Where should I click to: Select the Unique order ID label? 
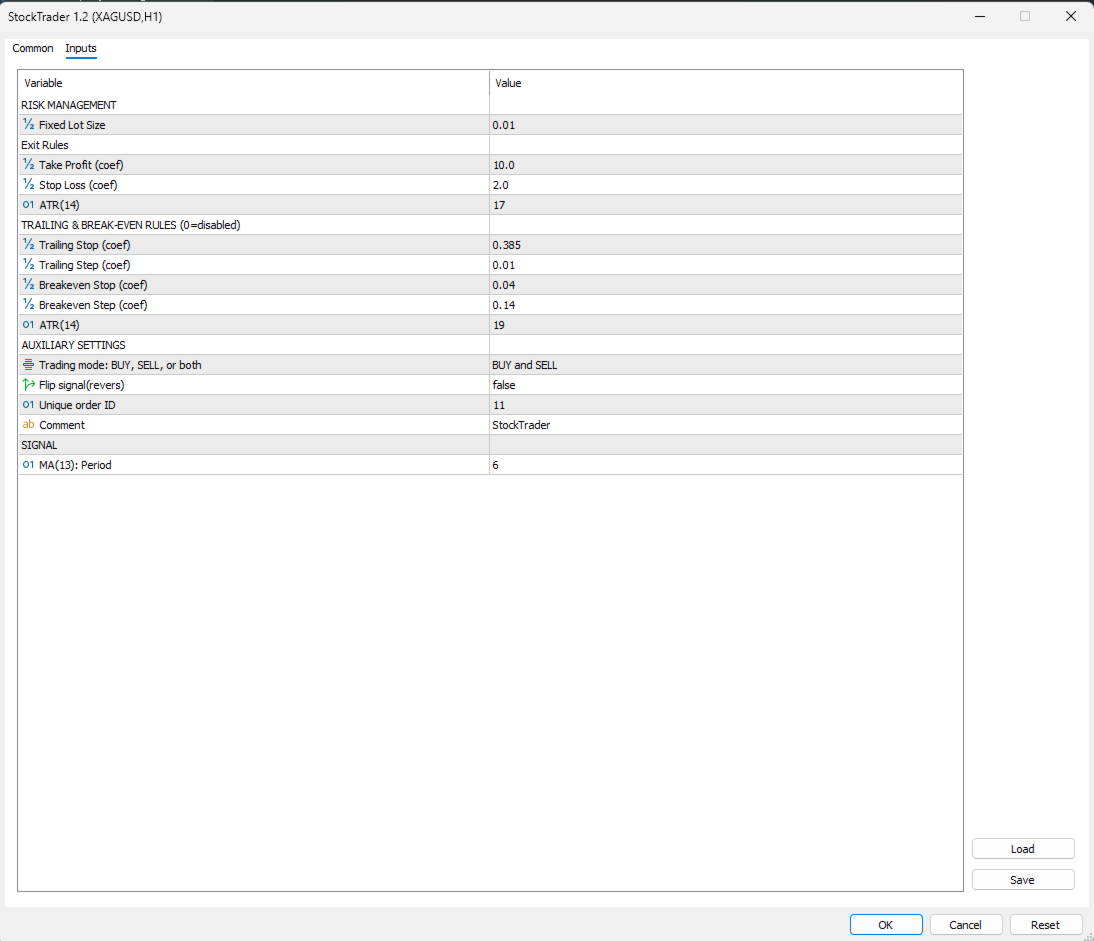(x=77, y=405)
